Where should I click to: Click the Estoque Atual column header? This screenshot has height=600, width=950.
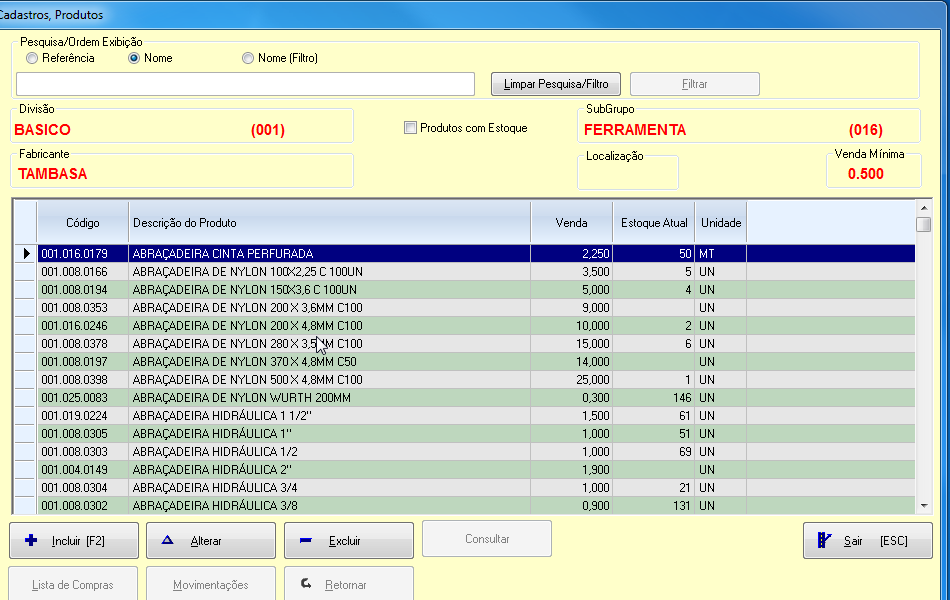(x=654, y=223)
